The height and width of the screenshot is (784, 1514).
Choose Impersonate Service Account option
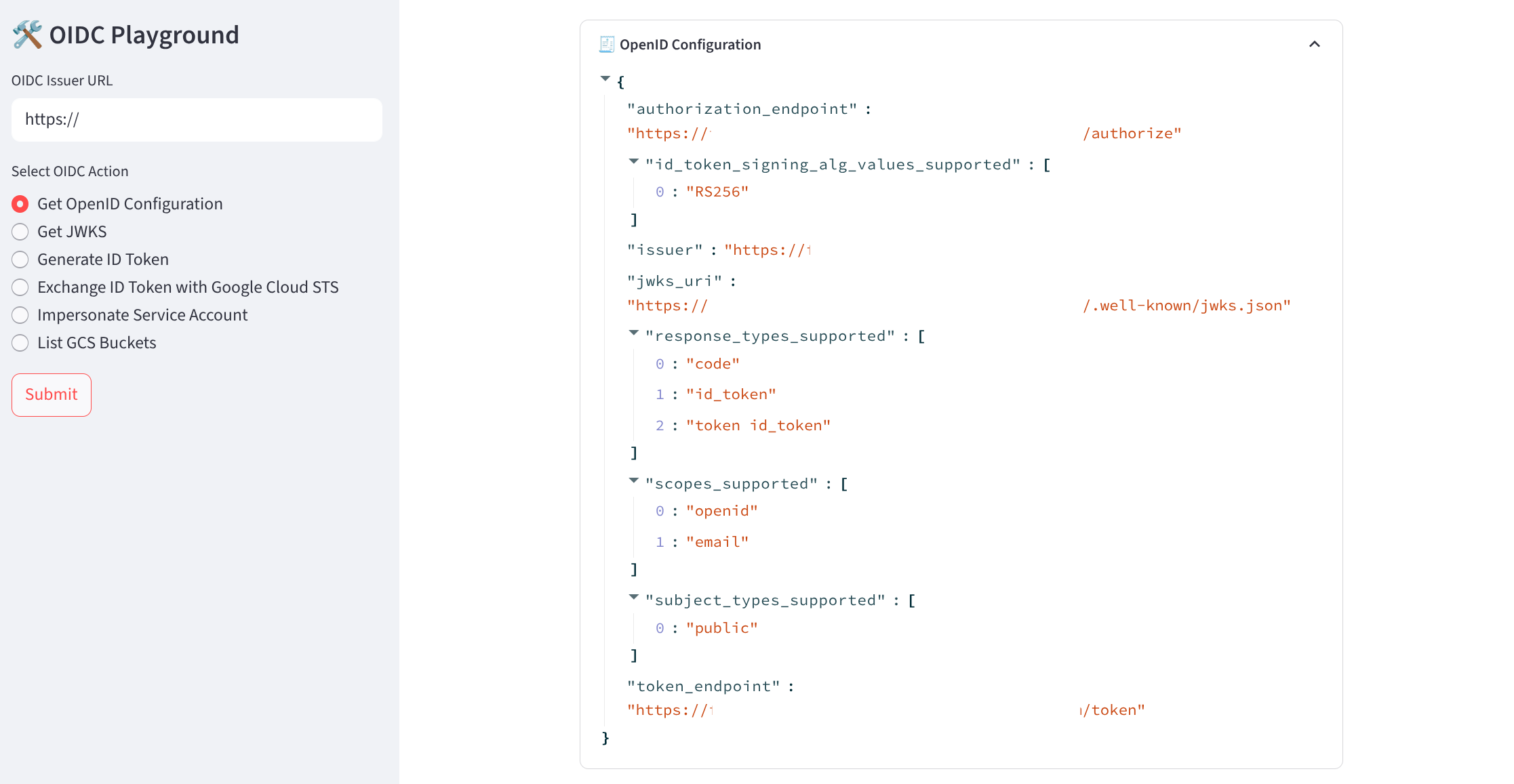pyautogui.click(x=20, y=315)
